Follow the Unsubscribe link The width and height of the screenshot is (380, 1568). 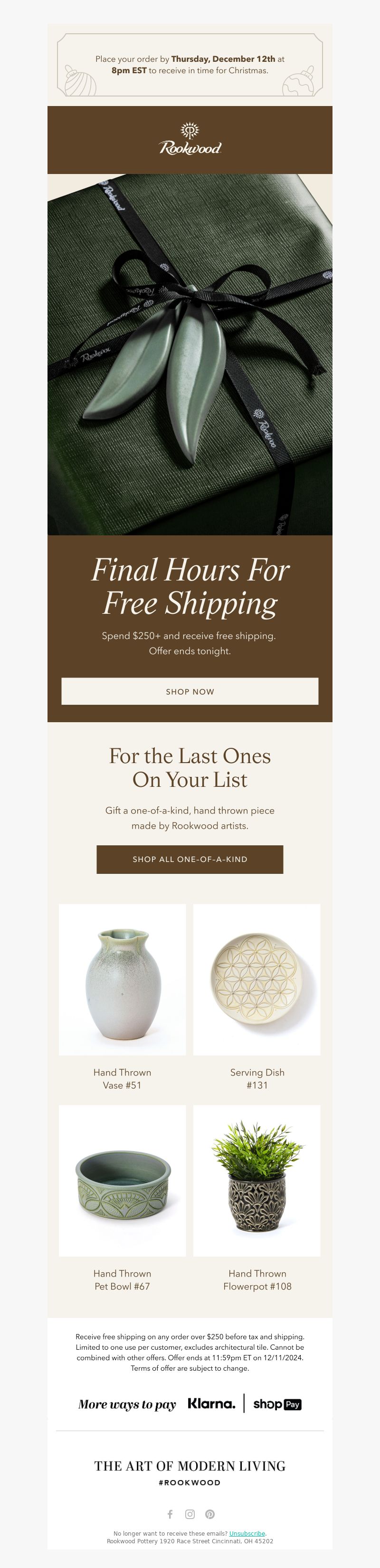click(x=247, y=1533)
